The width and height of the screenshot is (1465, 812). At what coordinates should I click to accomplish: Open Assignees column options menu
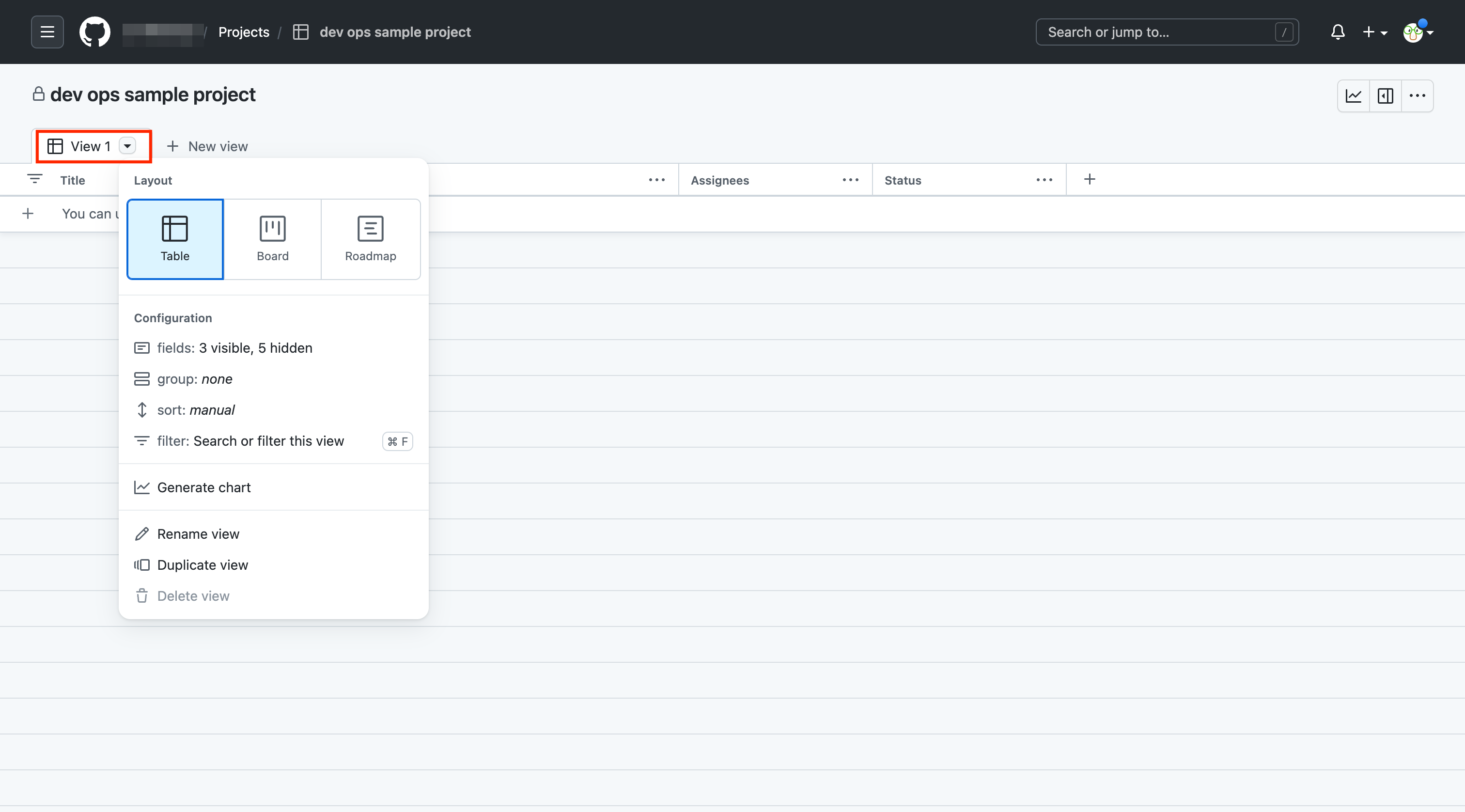(850, 180)
